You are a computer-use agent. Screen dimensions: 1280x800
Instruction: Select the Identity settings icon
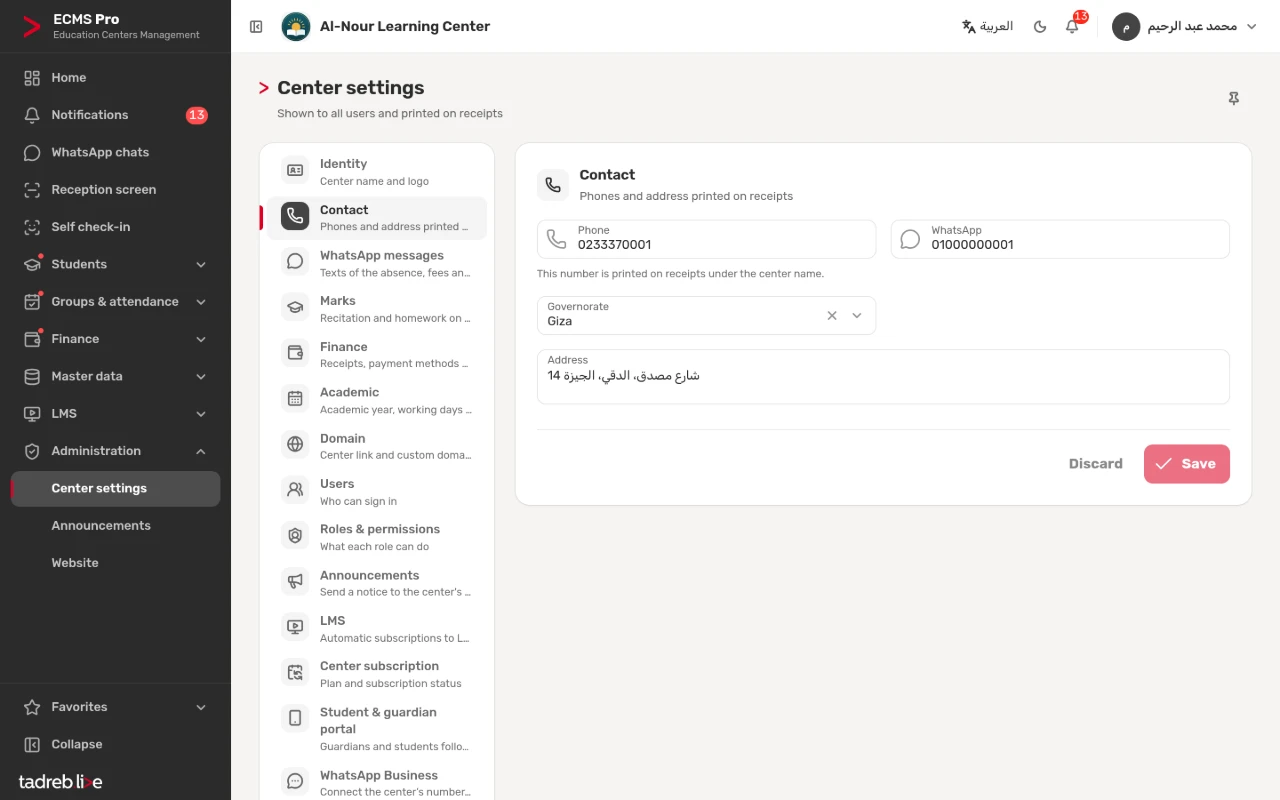(295, 171)
